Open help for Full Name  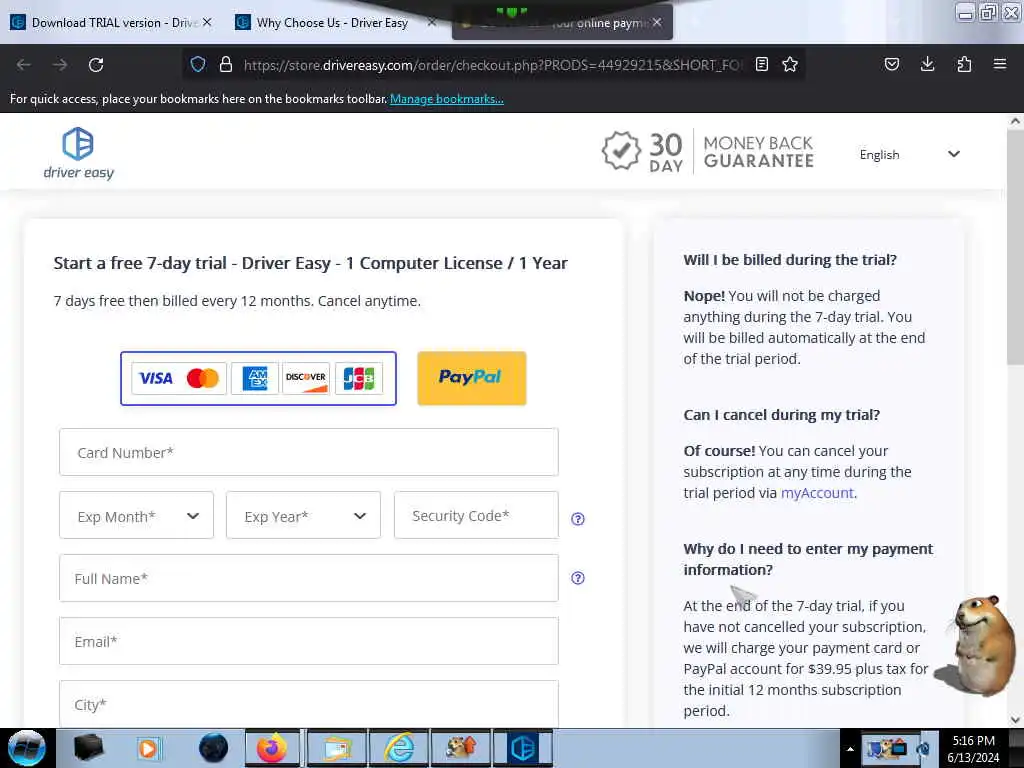click(578, 578)
